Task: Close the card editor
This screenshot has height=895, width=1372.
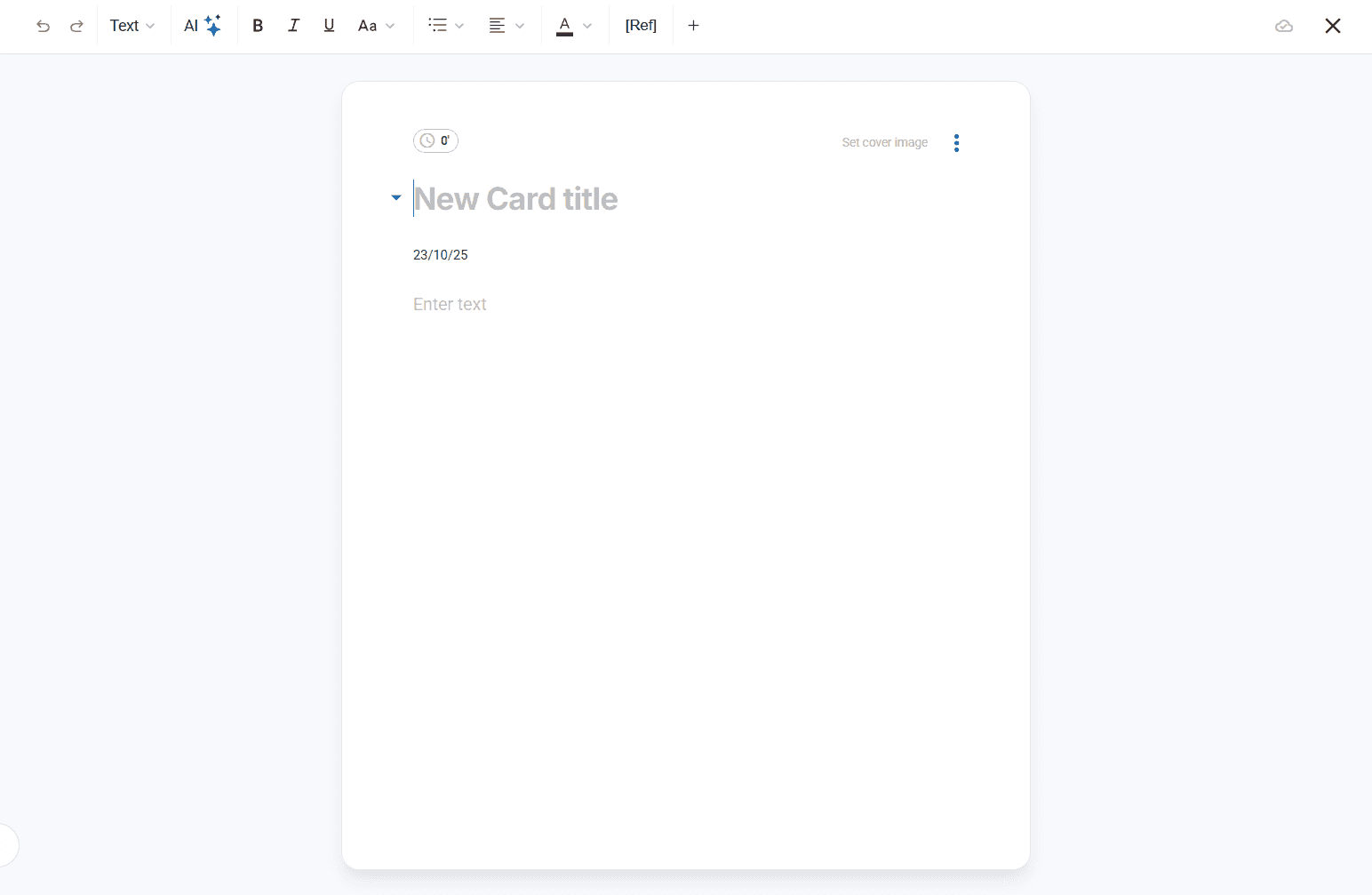Action: point(1333,26)
